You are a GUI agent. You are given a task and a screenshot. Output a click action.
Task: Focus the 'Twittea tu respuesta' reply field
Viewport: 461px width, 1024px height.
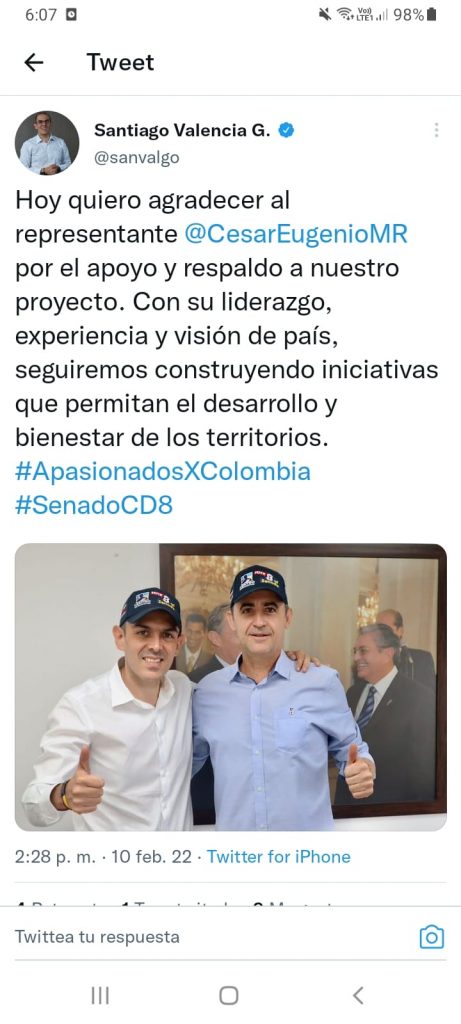(209, 937)
